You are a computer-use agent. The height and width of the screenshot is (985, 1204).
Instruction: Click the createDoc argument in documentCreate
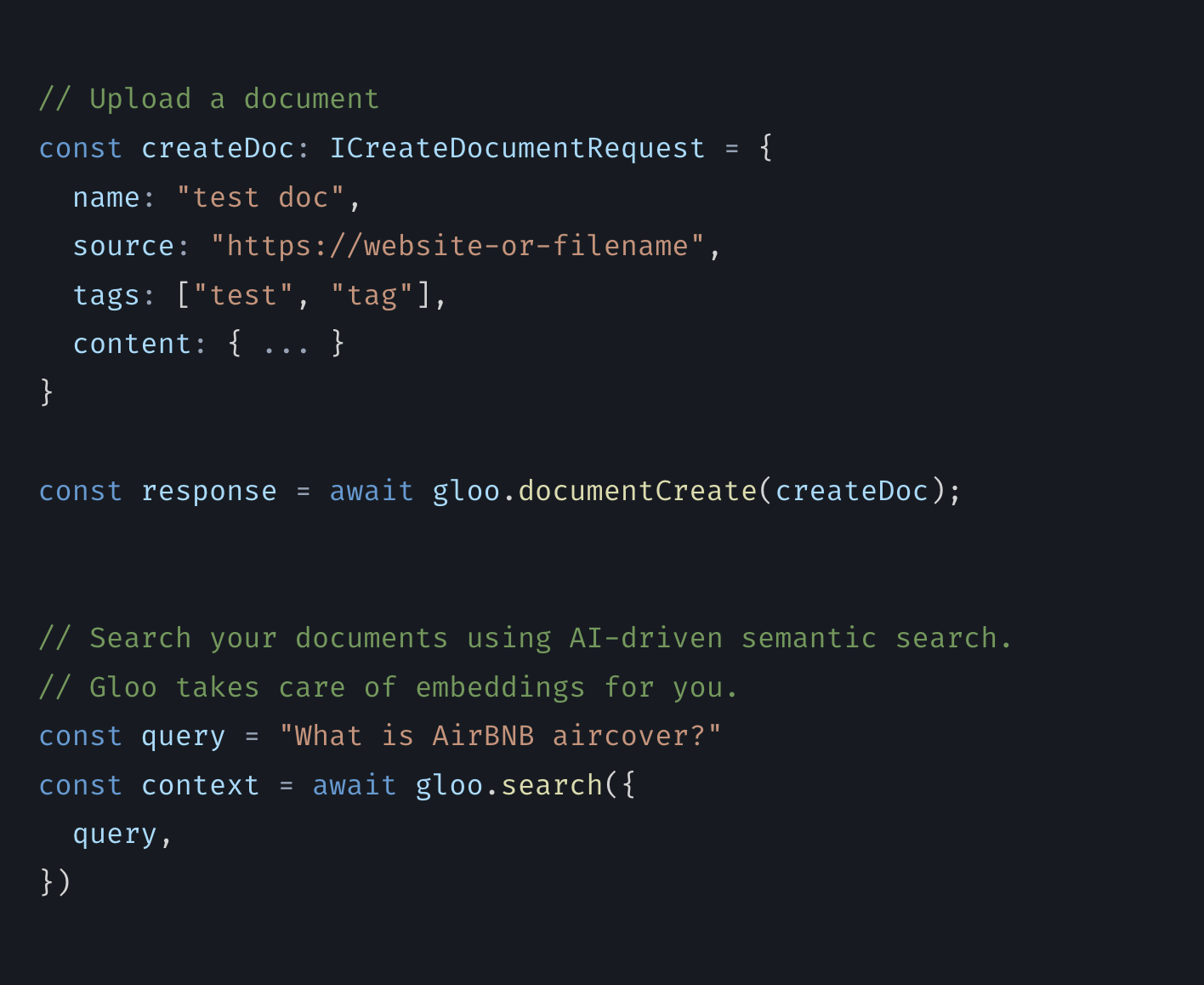click(852, 491)
